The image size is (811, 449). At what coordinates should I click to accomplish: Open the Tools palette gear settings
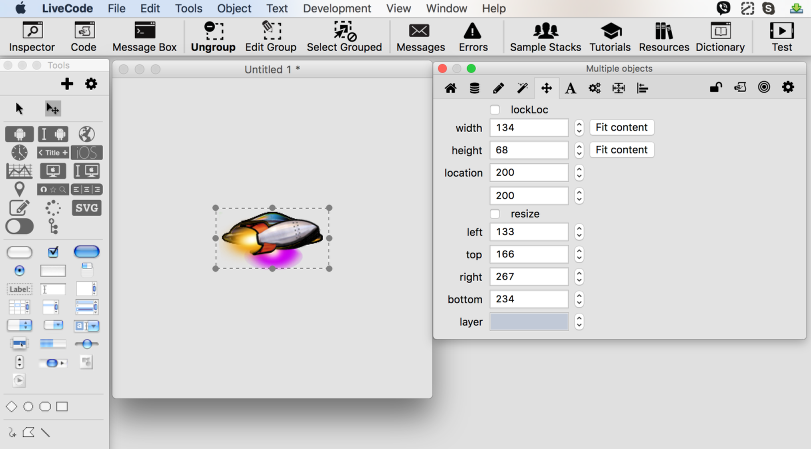(x=91, y=84)
